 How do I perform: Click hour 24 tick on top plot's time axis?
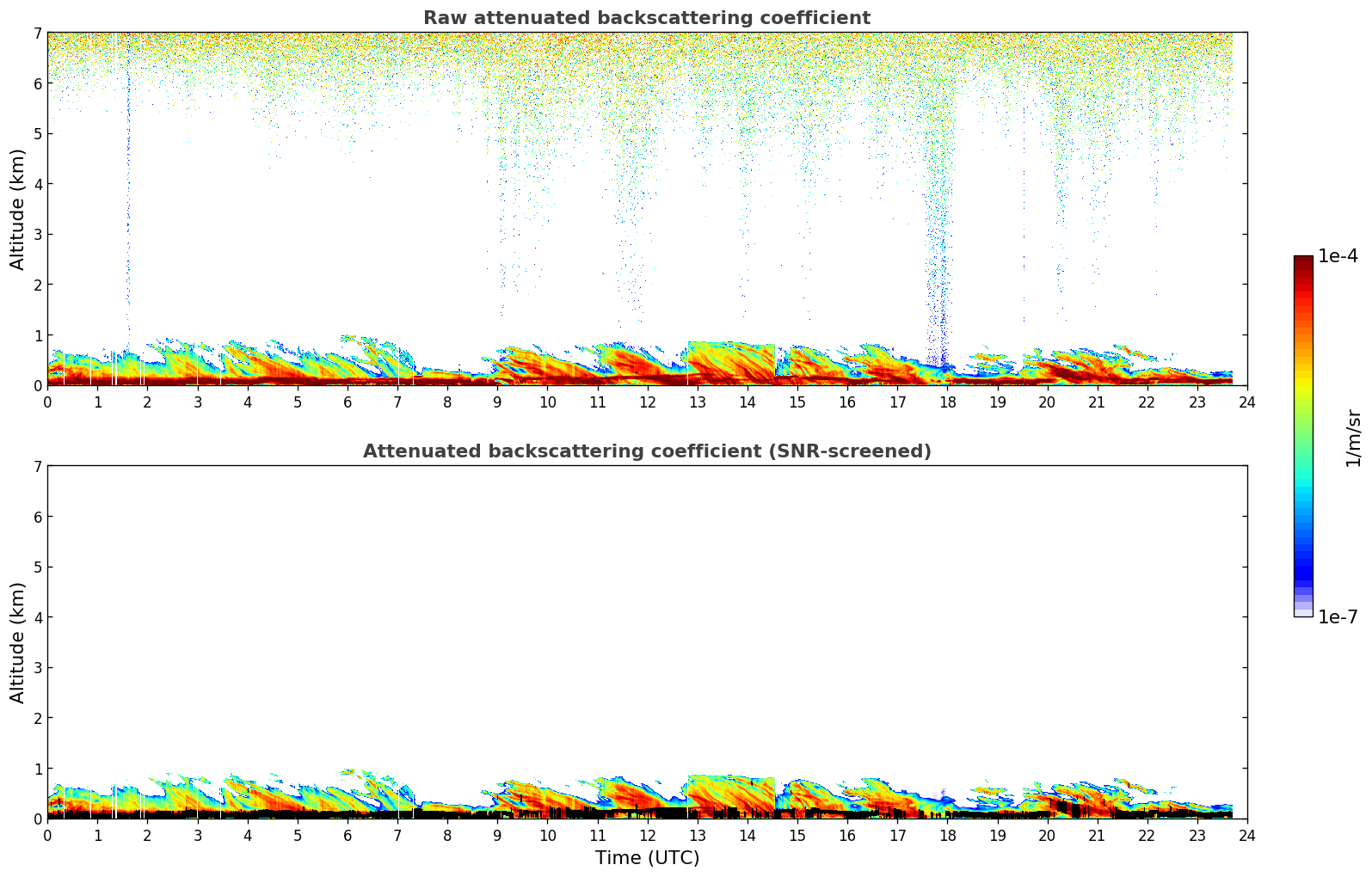click(1246, 402)
